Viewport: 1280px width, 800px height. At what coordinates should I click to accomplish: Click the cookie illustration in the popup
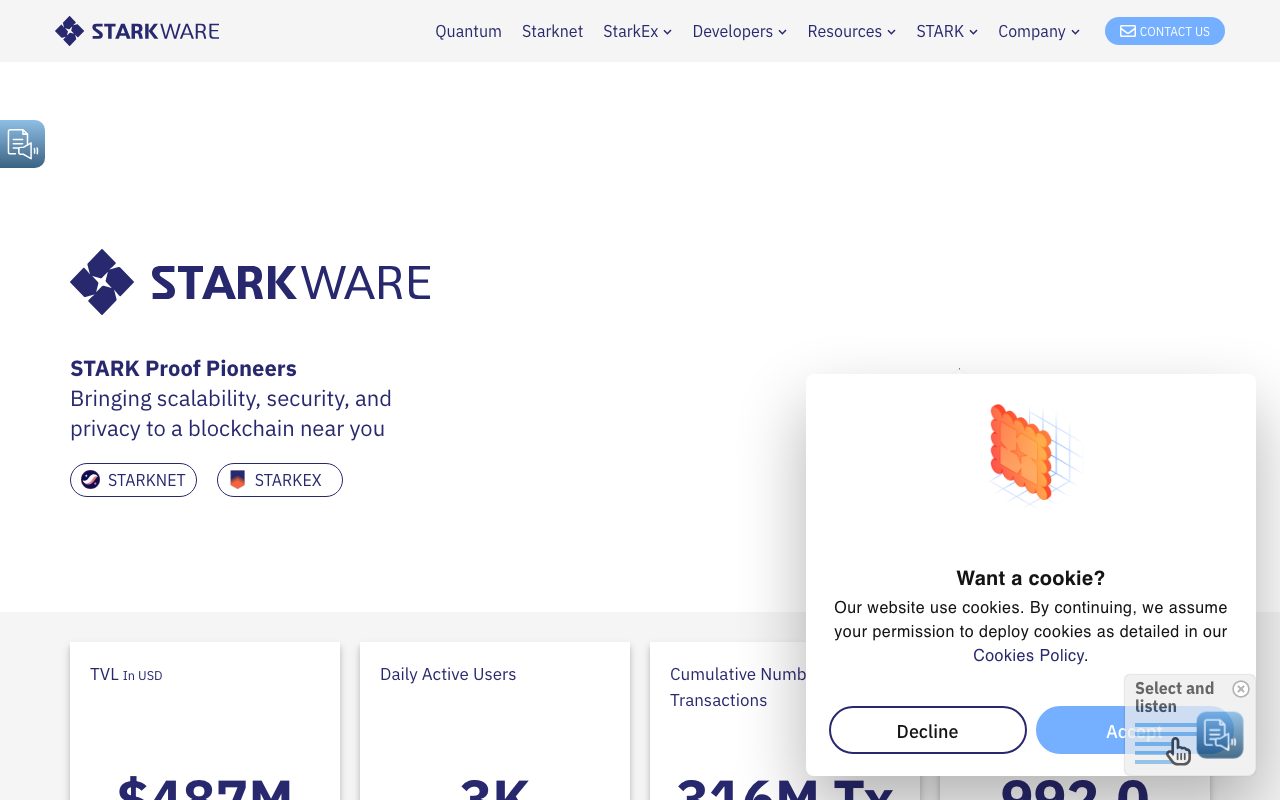pyautogui.click(x=1030, y=453)
